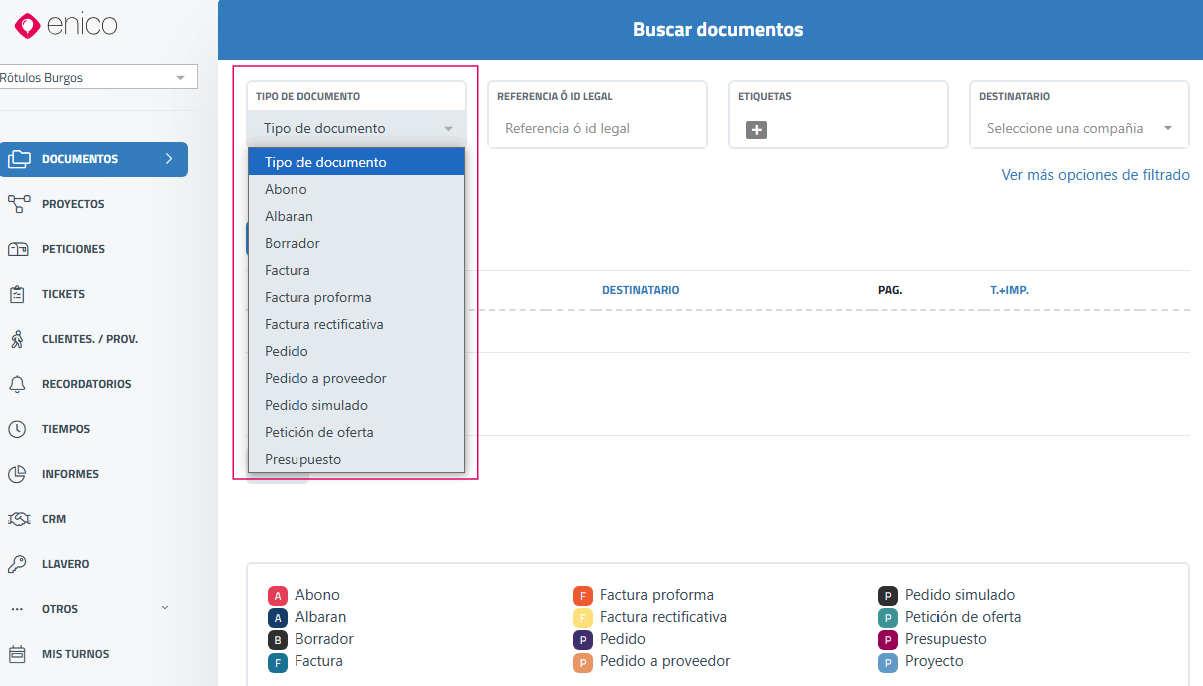
Task: Open the Informes pie chart icon
Action: 18,474
